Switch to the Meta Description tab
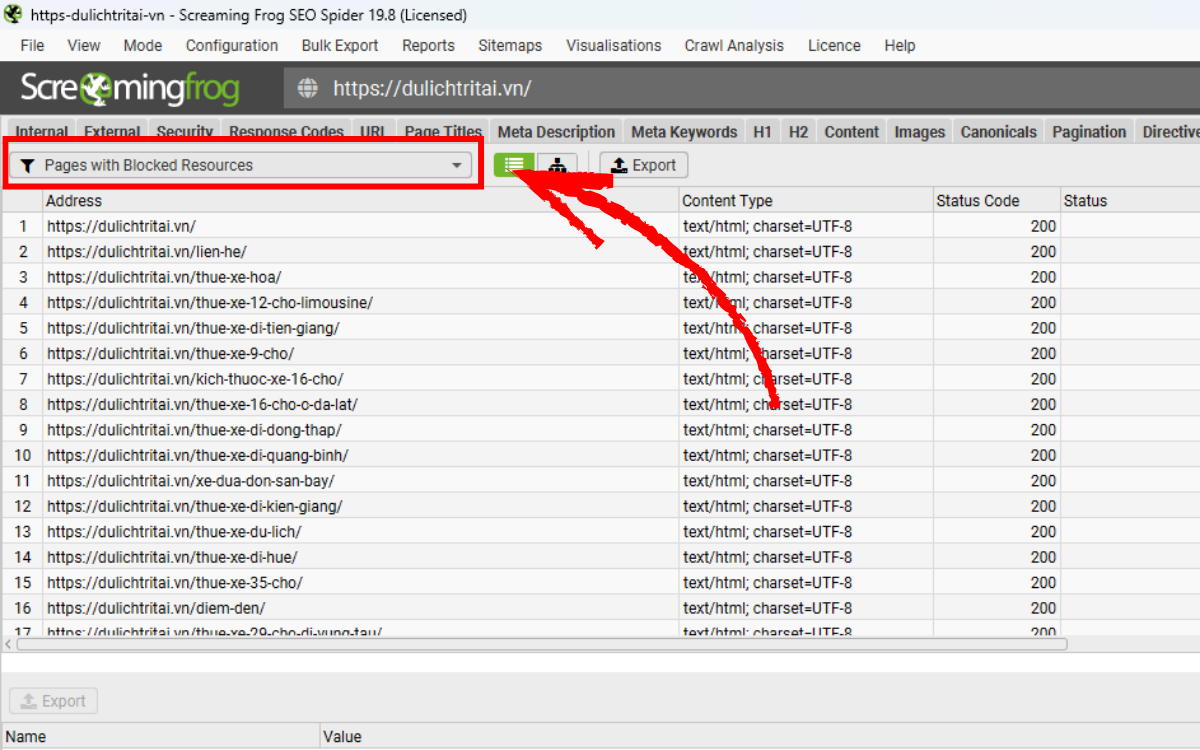Viewport: 1200px width, 750px height. coord(556,132)
